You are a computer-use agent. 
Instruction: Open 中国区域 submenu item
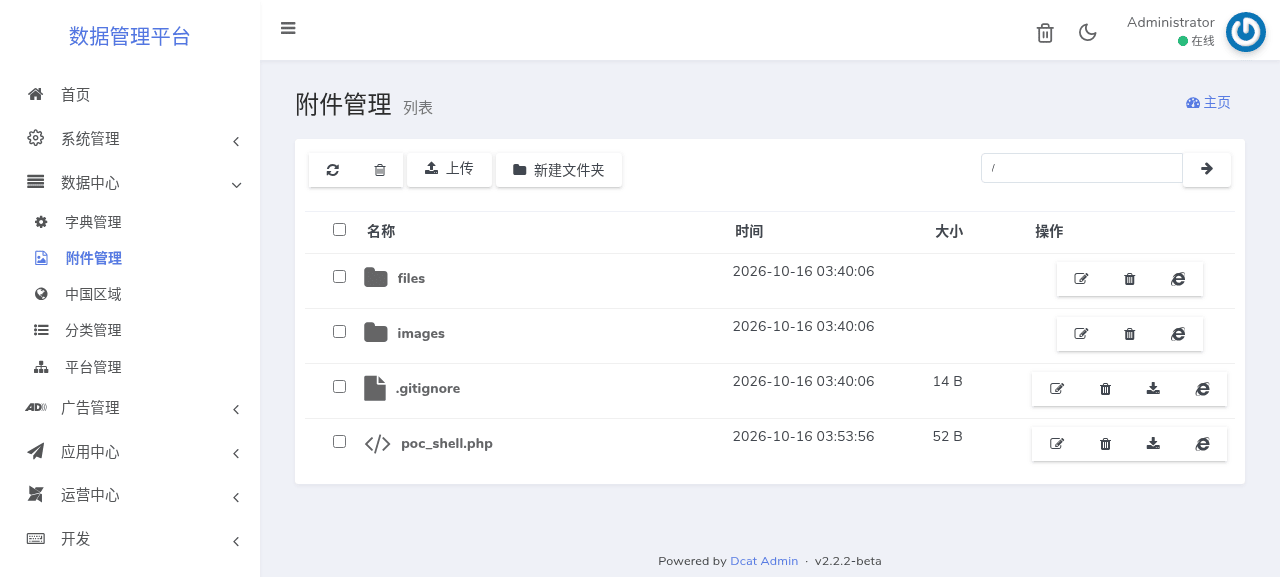click(130, 294)
